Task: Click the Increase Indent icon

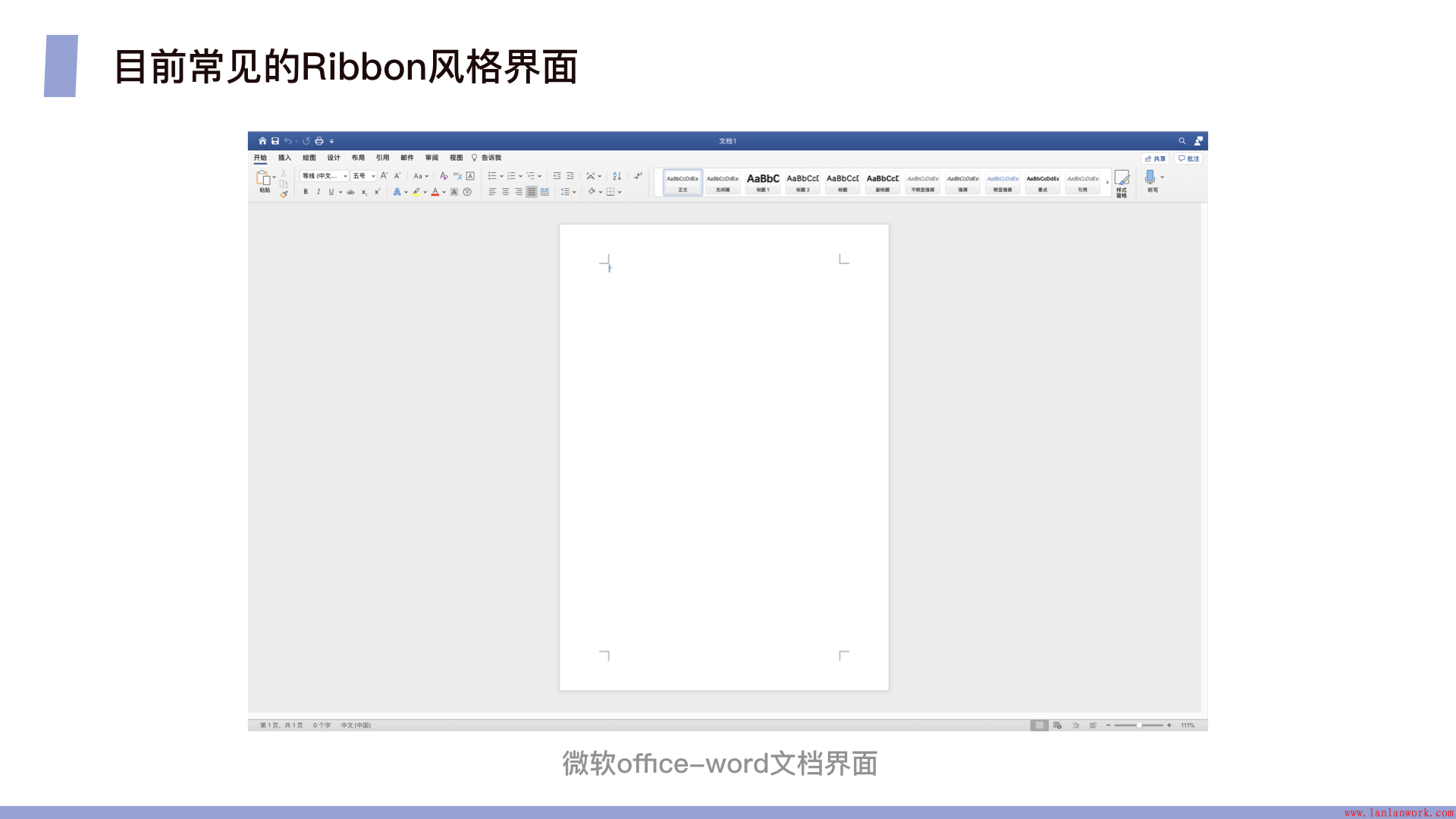Action: coord(570,176)
